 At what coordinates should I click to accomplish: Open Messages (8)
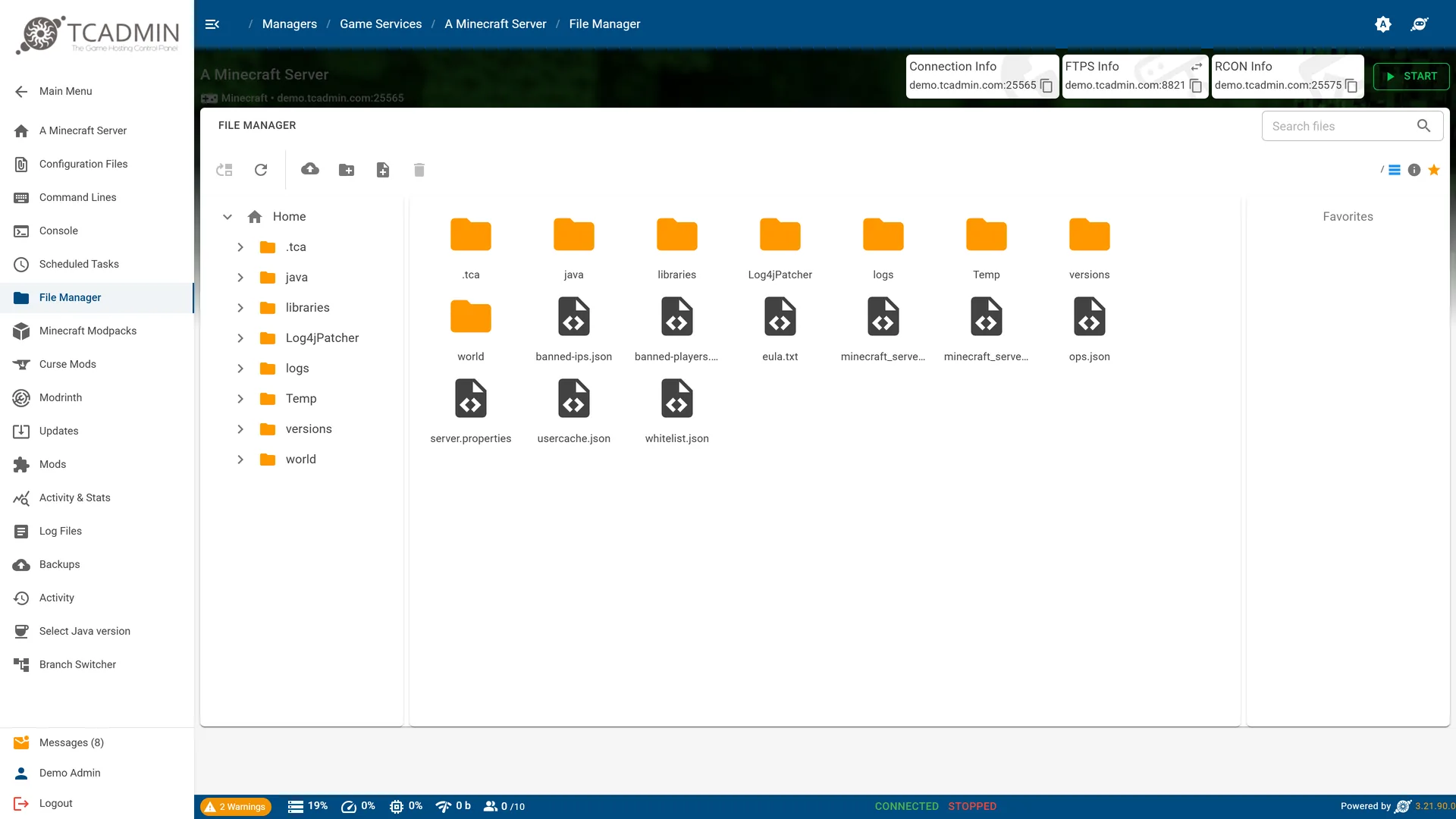97,742
